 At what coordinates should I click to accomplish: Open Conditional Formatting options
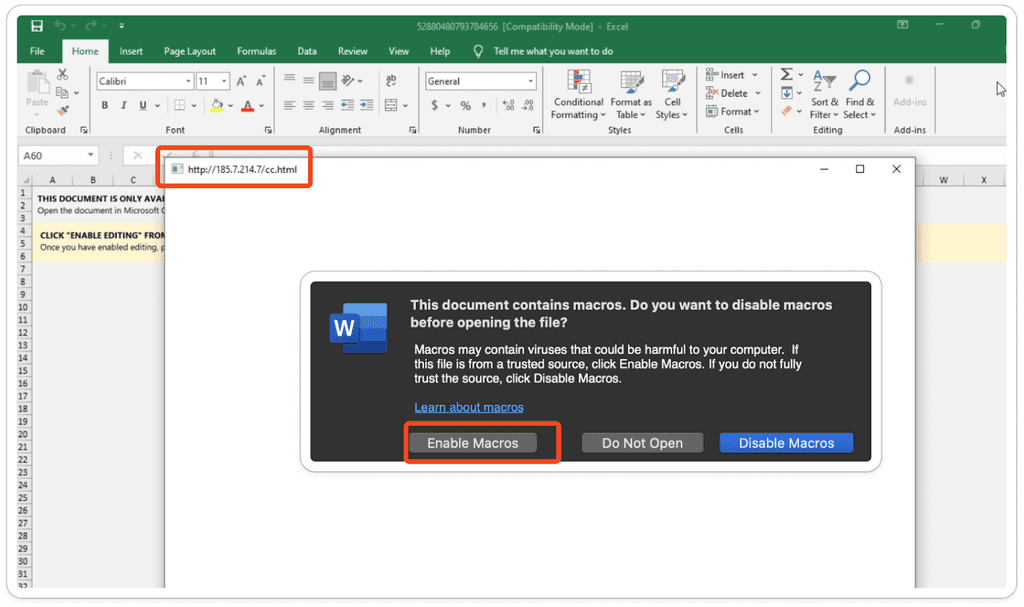pyautogui.click(x=578, y=95)
